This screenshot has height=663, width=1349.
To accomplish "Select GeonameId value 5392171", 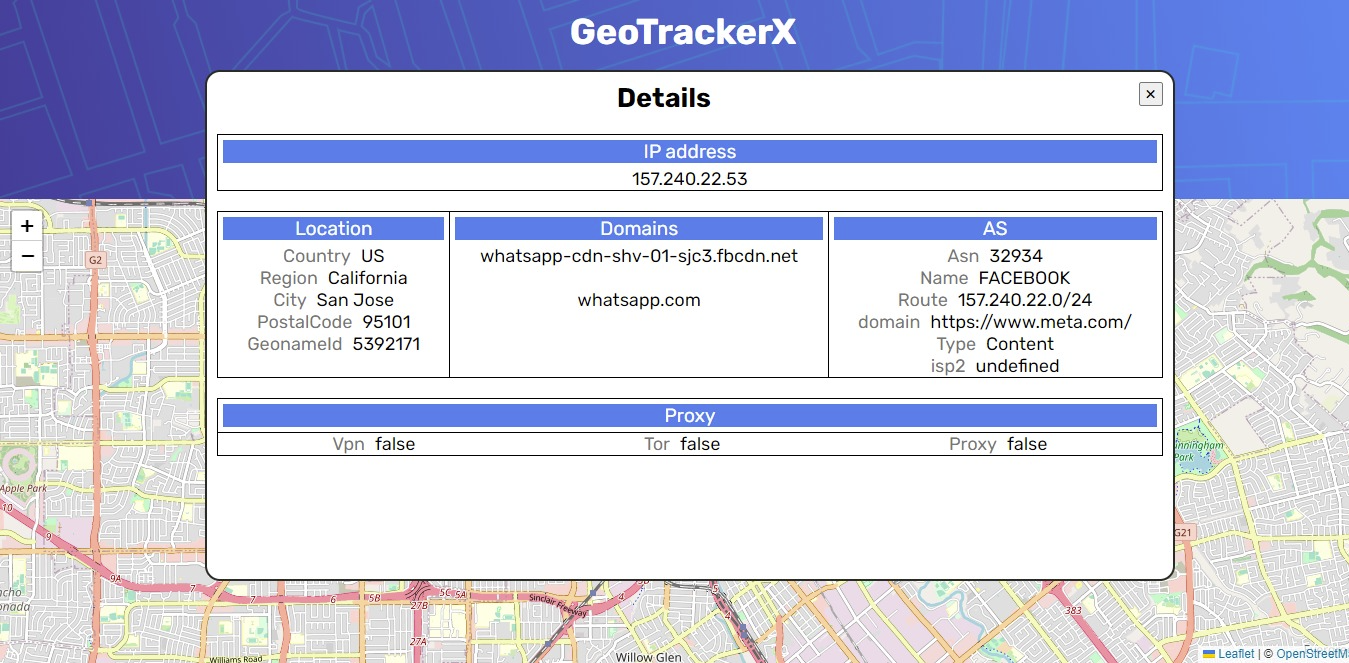I will point(386,344).
